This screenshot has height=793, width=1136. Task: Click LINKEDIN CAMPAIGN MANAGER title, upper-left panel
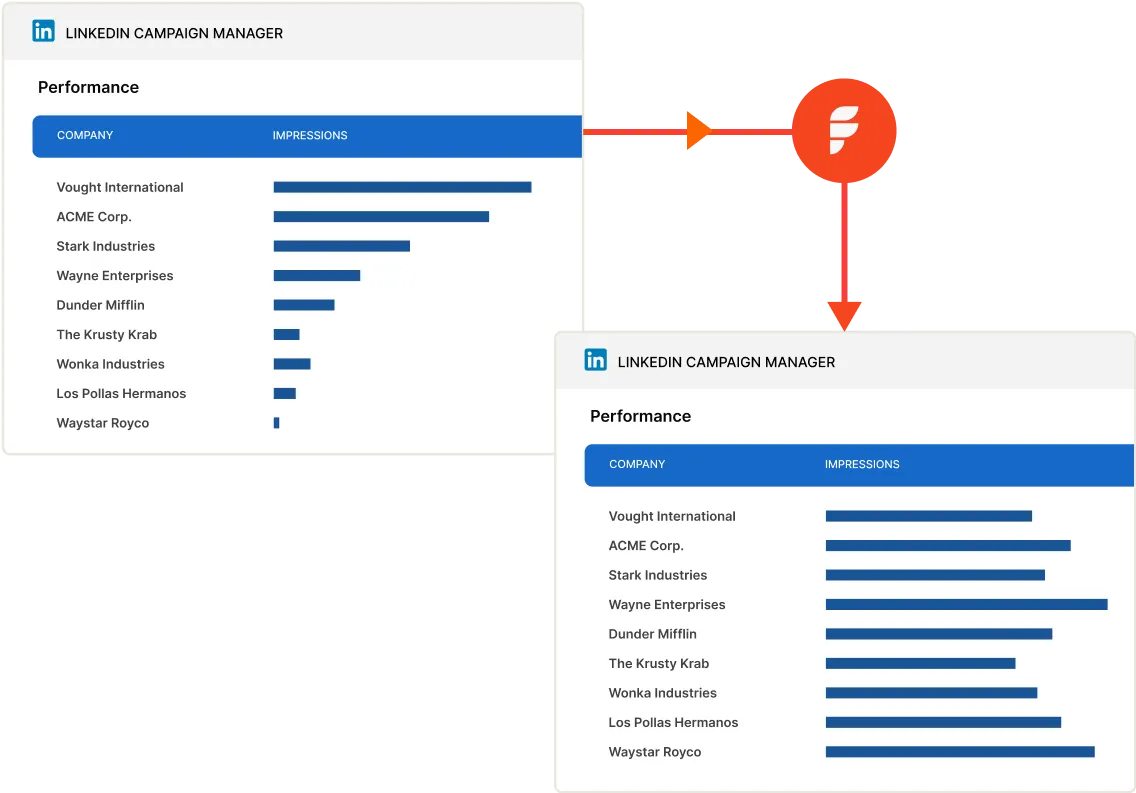point(174,33)
